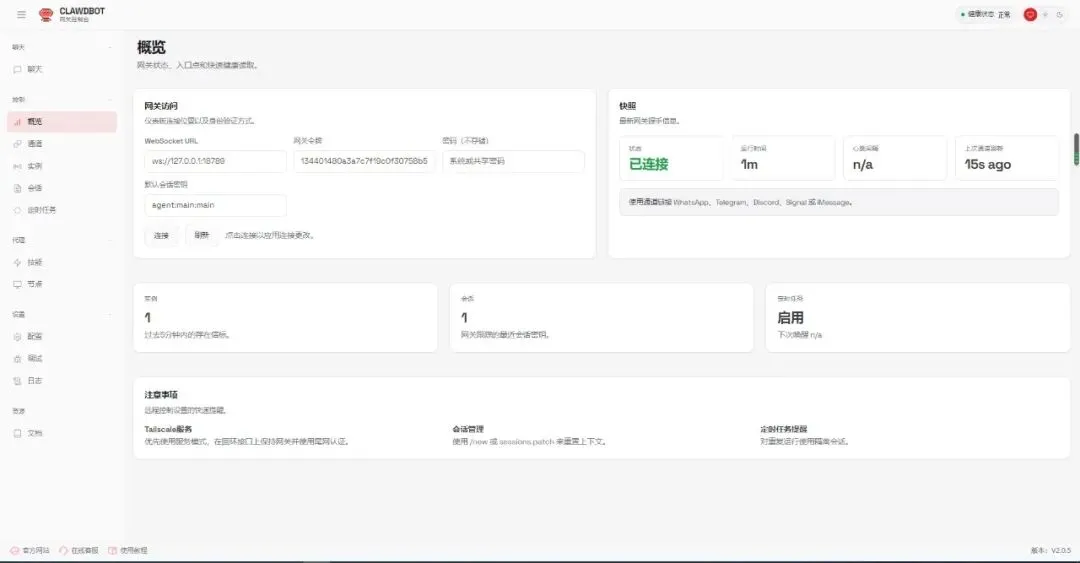
Task: Click 概览 bar-chart icon in sidebar
Action: click(x=17, y=122)
